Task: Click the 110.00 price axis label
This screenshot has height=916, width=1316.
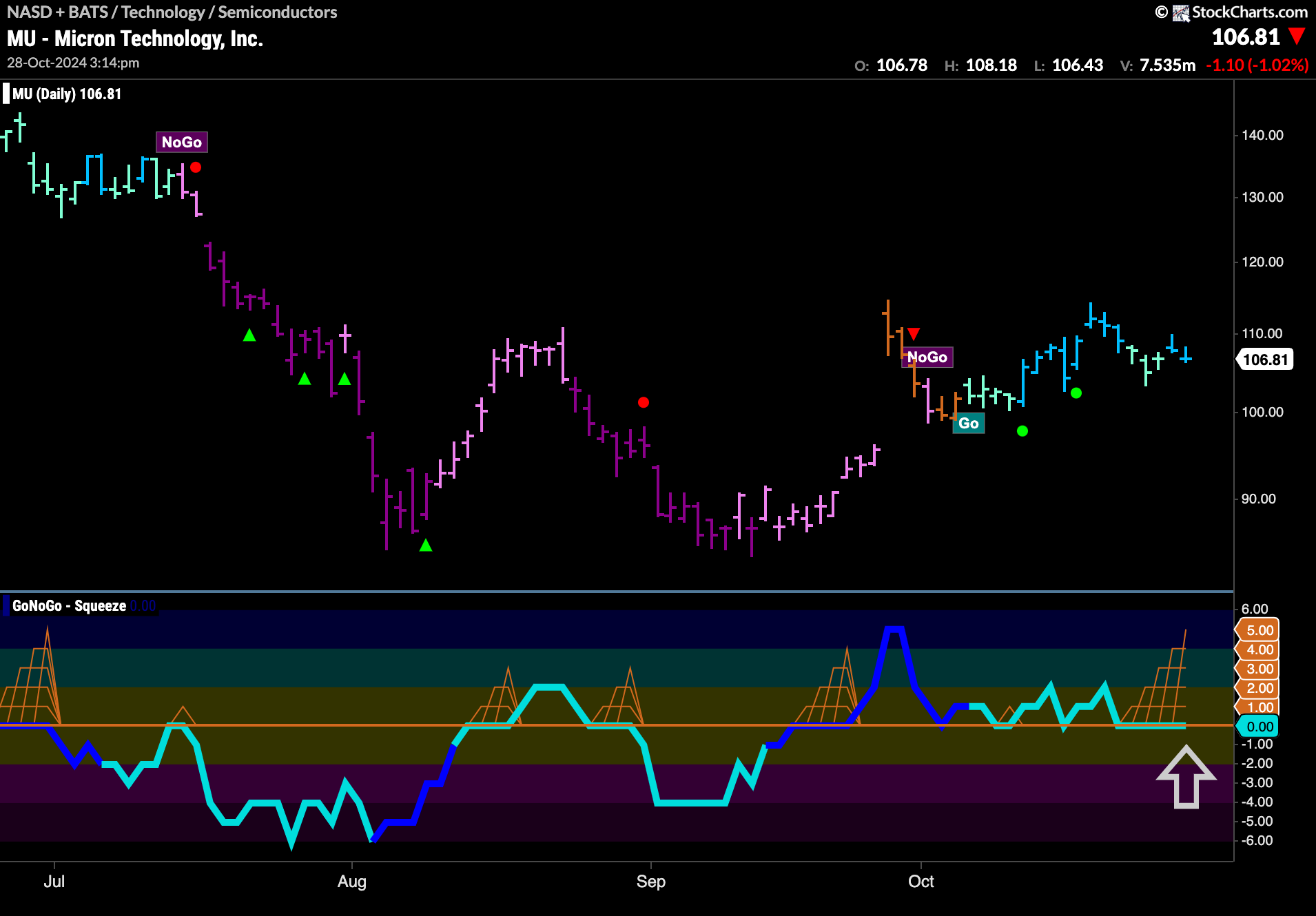Action: point(1262,333)
